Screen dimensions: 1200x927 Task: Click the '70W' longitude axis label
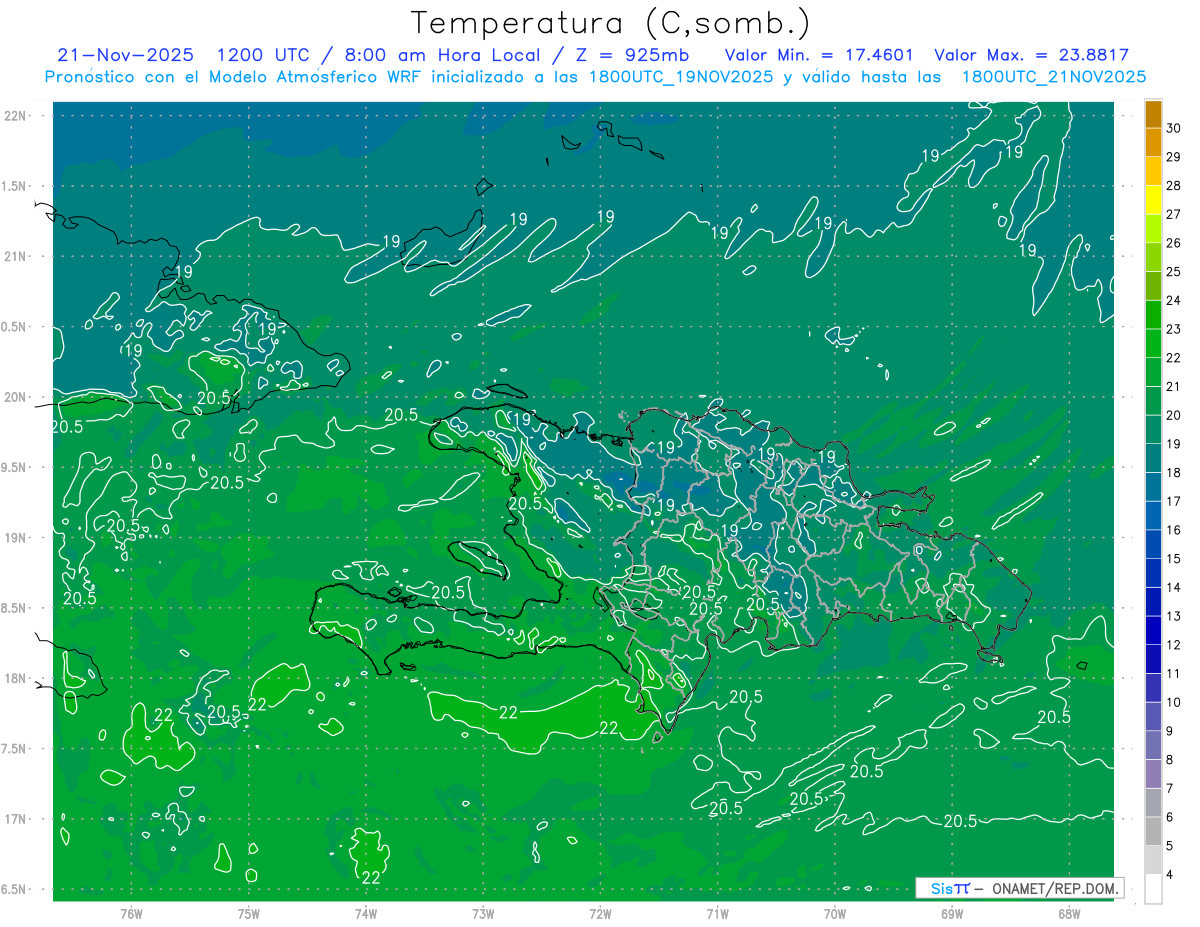point(835,914)
